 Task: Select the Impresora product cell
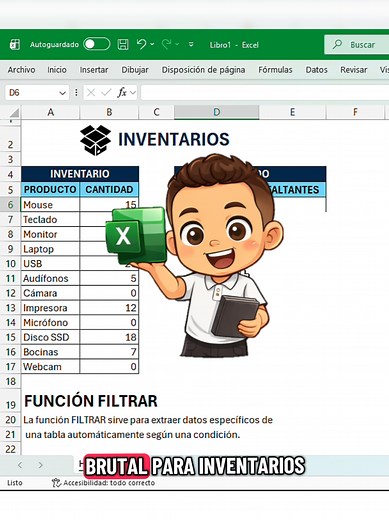pyautogui.click(x=50, y=308)
